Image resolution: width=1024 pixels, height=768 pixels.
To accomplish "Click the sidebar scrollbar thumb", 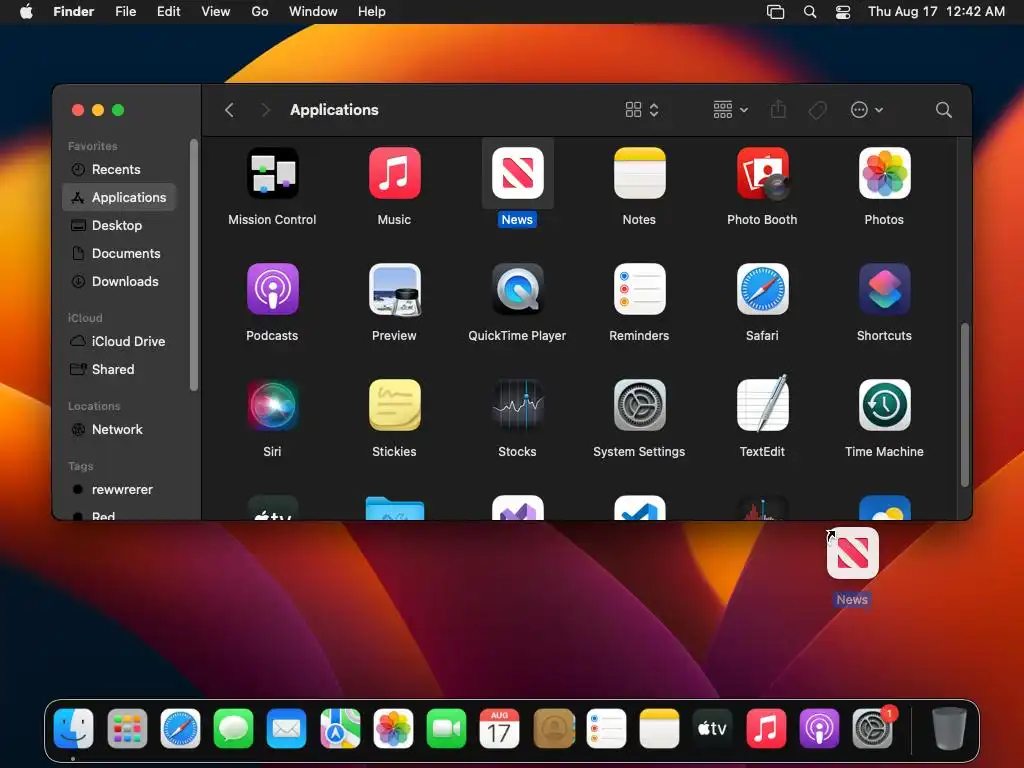I will pyautogui.click(x=193, y=264).
